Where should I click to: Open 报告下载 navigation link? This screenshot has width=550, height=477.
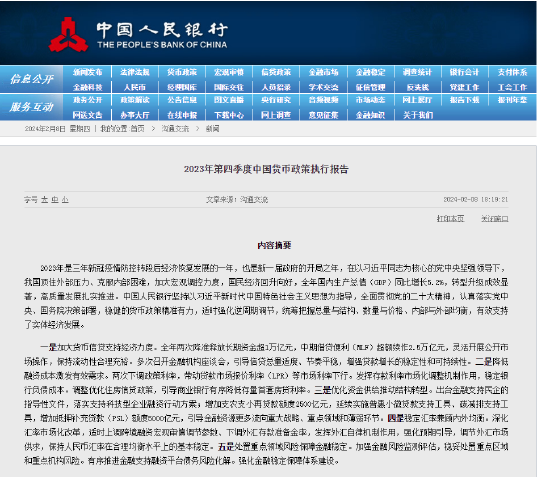tap(464, 100)
